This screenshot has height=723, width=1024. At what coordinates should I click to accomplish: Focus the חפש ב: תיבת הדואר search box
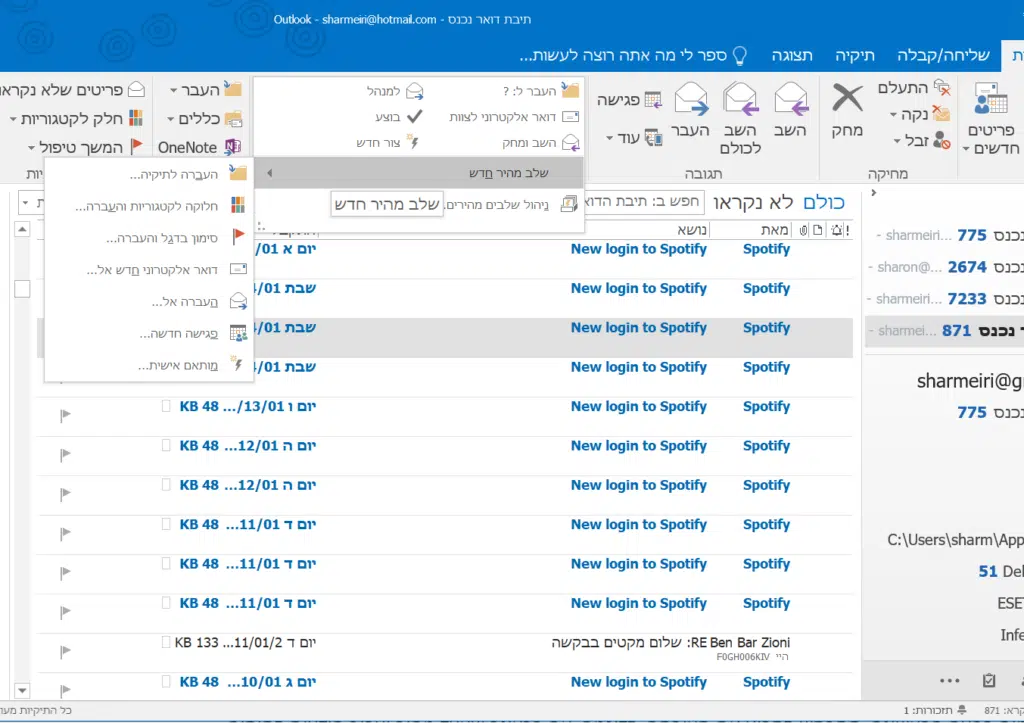click(644, 201)
